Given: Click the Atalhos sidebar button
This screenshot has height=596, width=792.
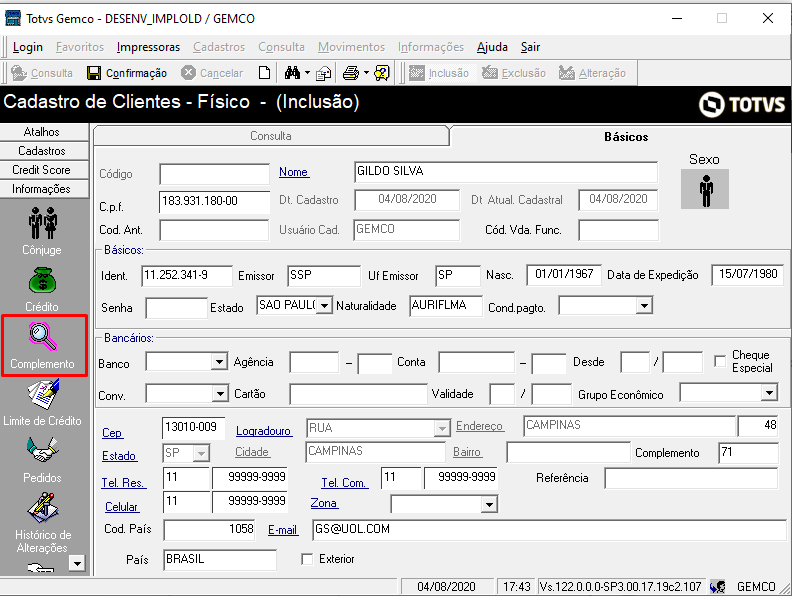Looking at the screenshot, I should [44, 132].
